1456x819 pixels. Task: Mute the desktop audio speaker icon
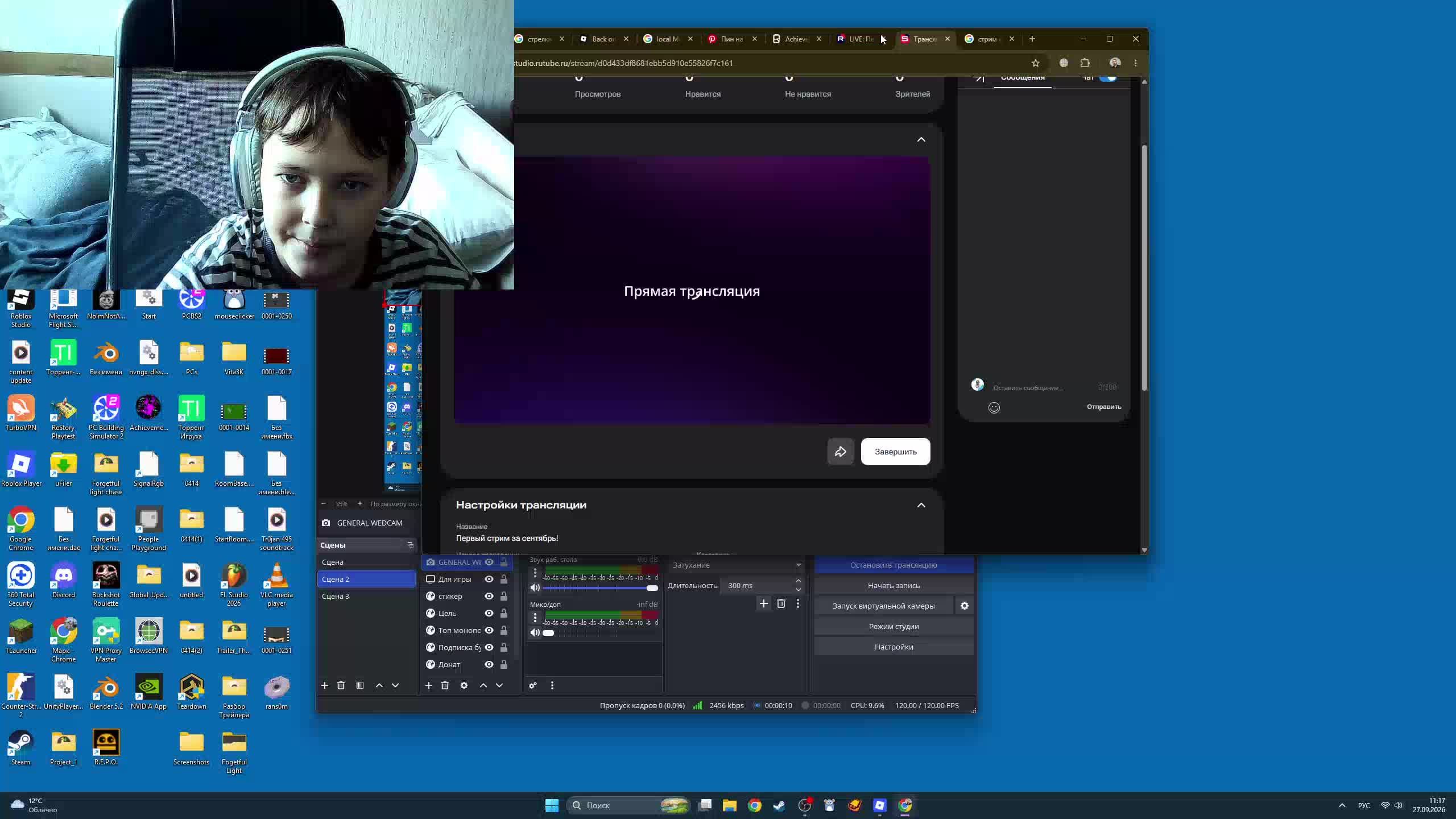pos(535,588)
